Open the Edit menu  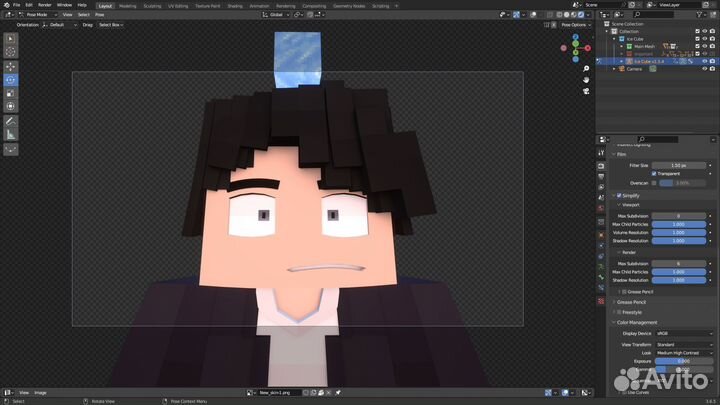(x=29, y=5)
